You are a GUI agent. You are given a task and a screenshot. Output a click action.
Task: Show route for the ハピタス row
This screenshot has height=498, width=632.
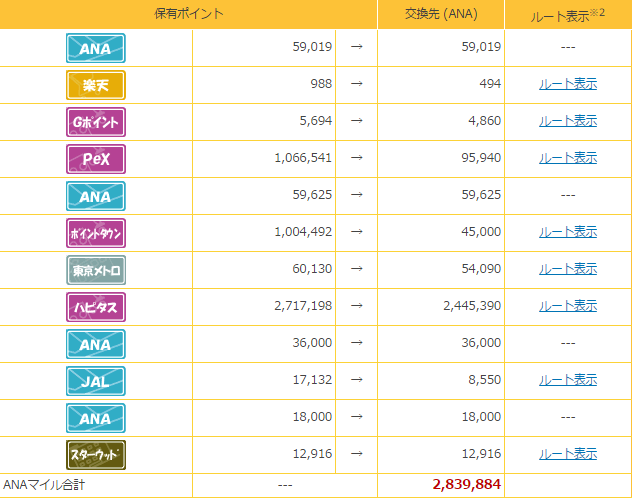(568, 306)
